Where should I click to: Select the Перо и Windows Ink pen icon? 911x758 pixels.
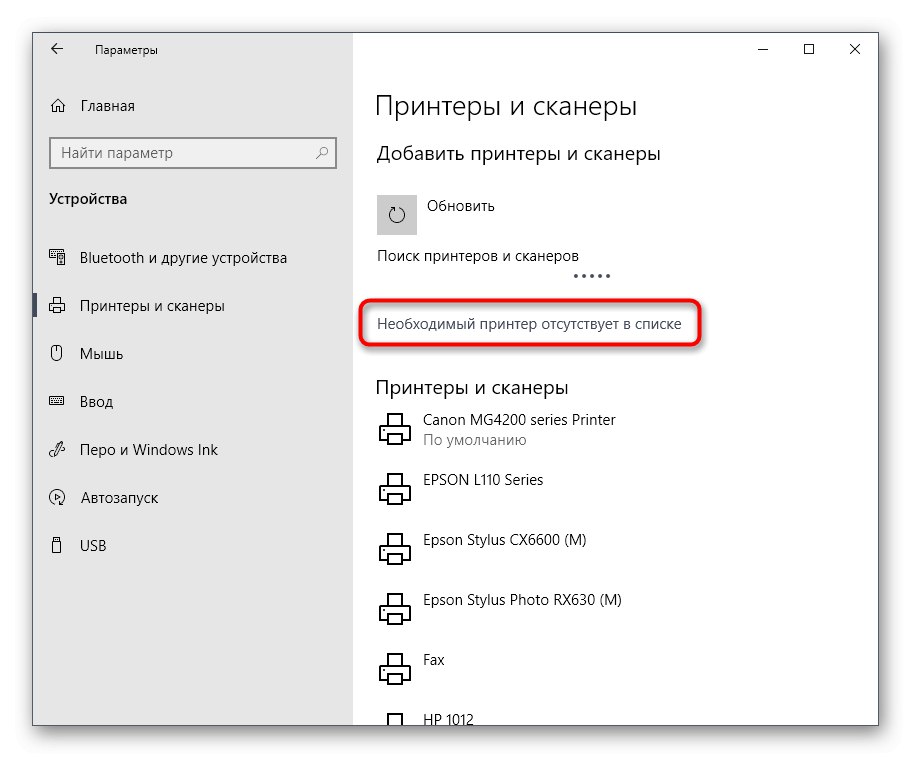click(56, 449)
